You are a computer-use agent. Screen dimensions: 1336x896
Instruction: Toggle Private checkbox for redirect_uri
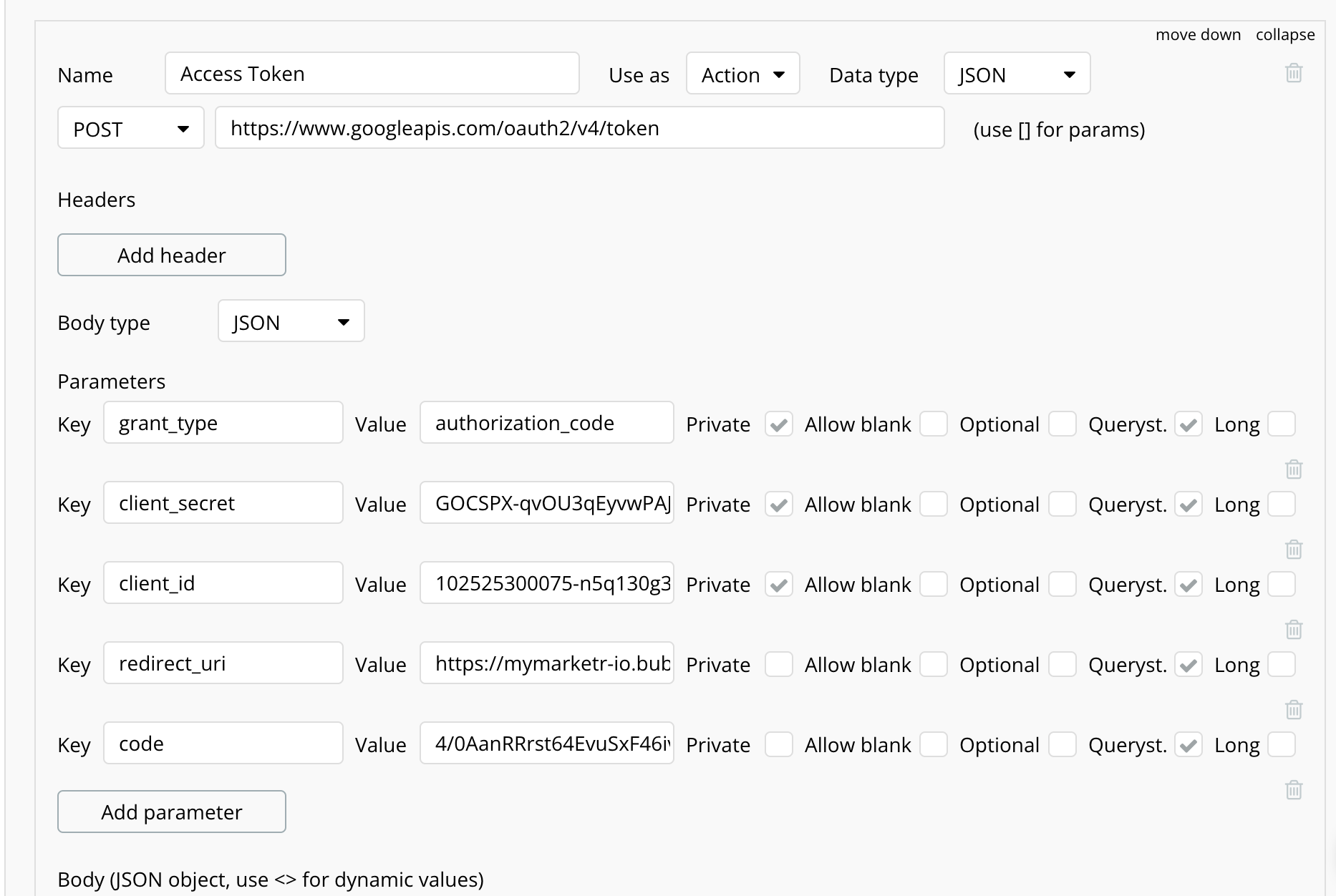pos(778,664)
